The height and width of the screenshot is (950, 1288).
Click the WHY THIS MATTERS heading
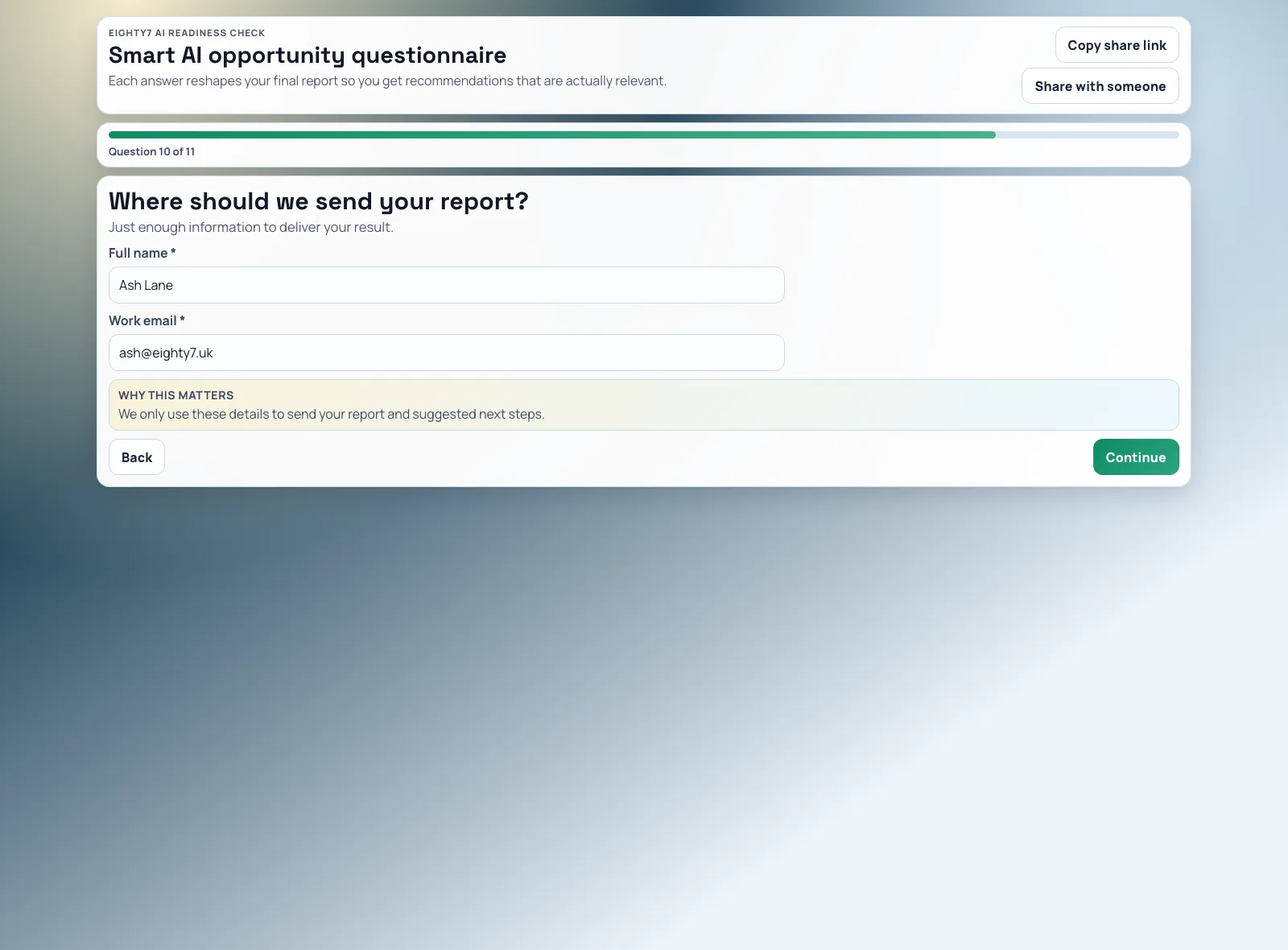point(175,395)
